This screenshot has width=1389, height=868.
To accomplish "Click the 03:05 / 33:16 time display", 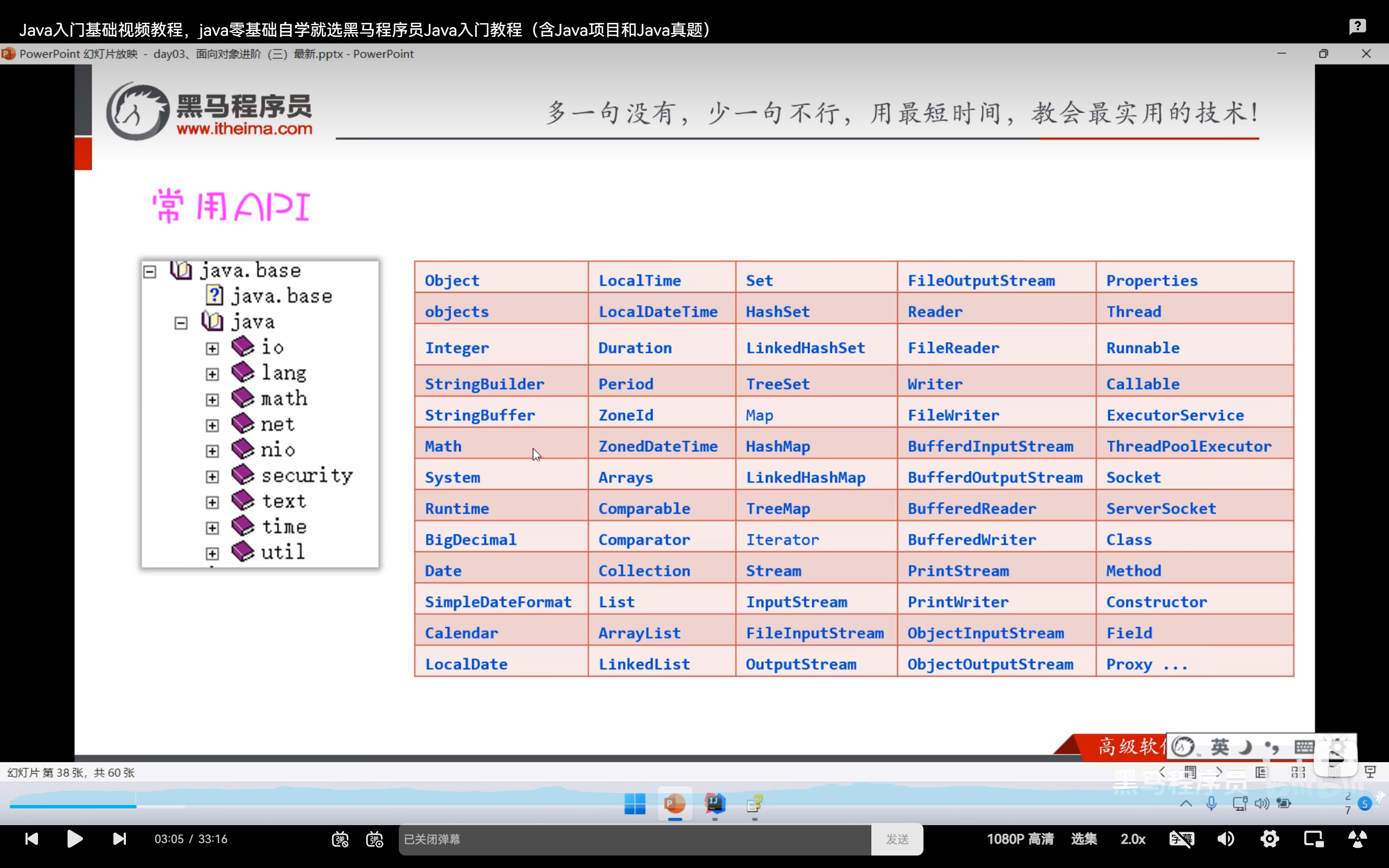I will (190, 839).
